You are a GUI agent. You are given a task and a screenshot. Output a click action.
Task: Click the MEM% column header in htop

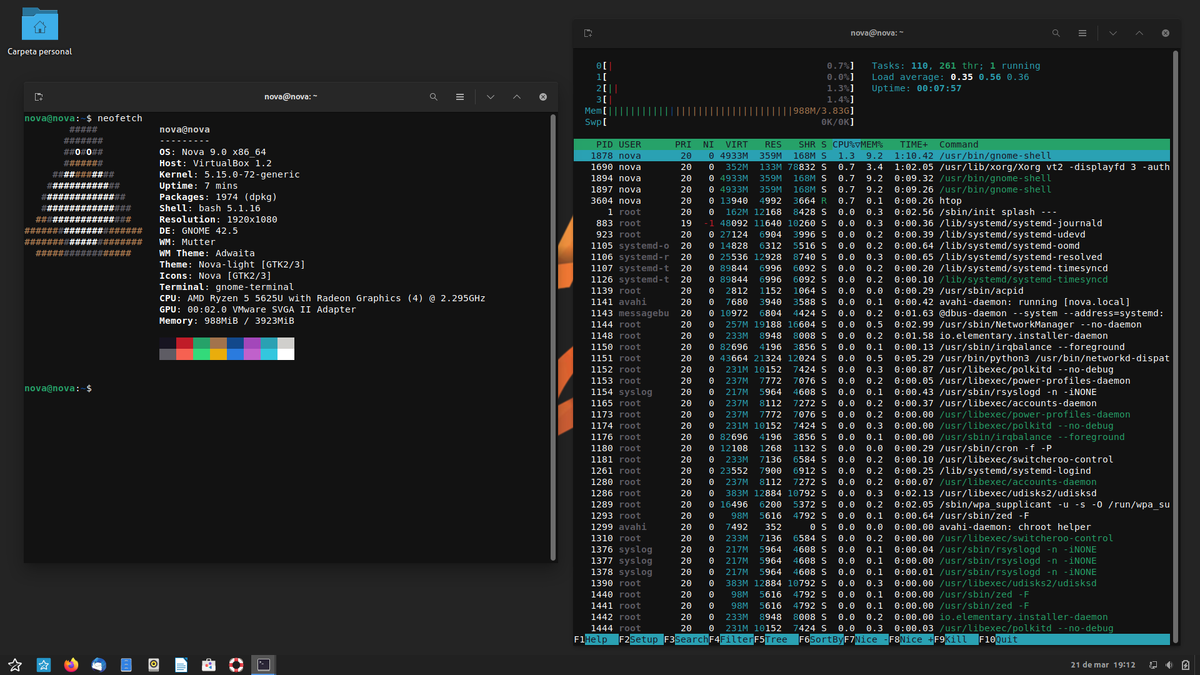pyautogui.click(x=871, y=144)
